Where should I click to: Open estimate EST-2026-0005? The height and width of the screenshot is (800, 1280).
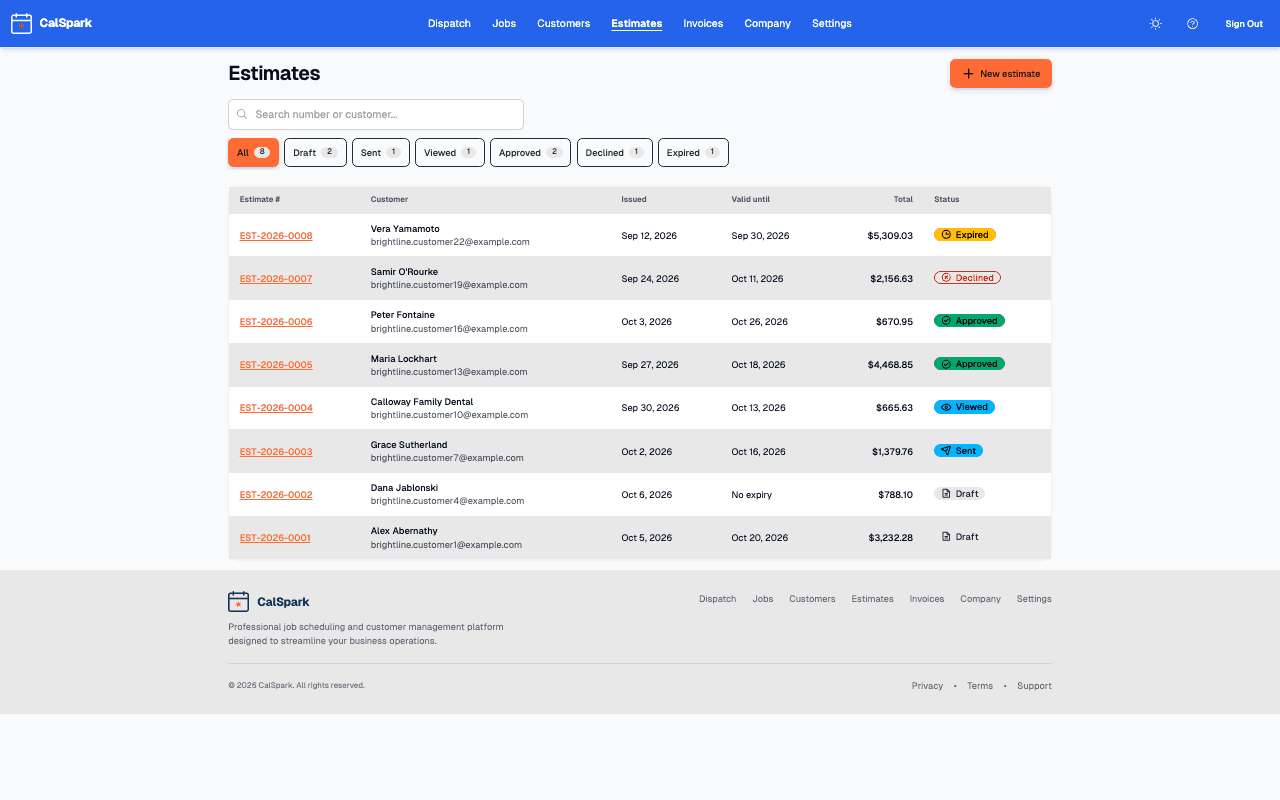276,365
